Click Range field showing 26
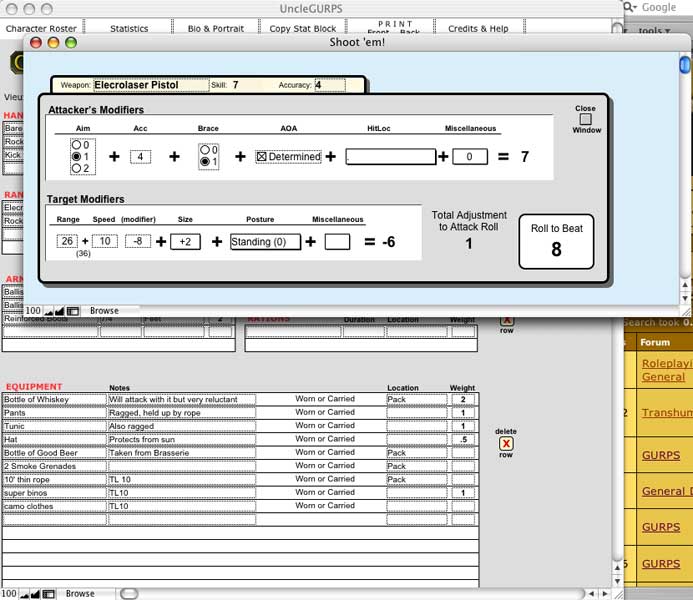This screenshot has height=600, width=693. click(67, 241)
